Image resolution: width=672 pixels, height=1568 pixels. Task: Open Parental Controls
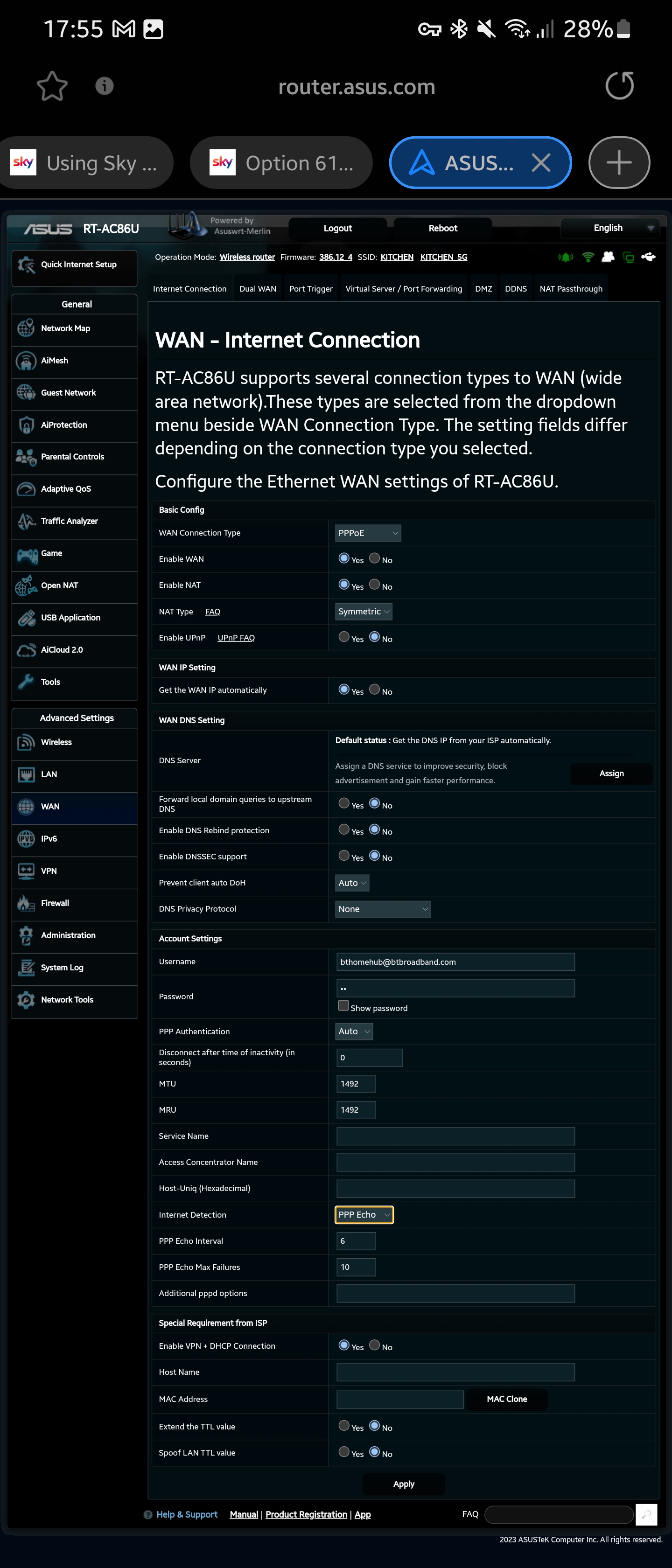pyautogui.click(x=74, y=457)
